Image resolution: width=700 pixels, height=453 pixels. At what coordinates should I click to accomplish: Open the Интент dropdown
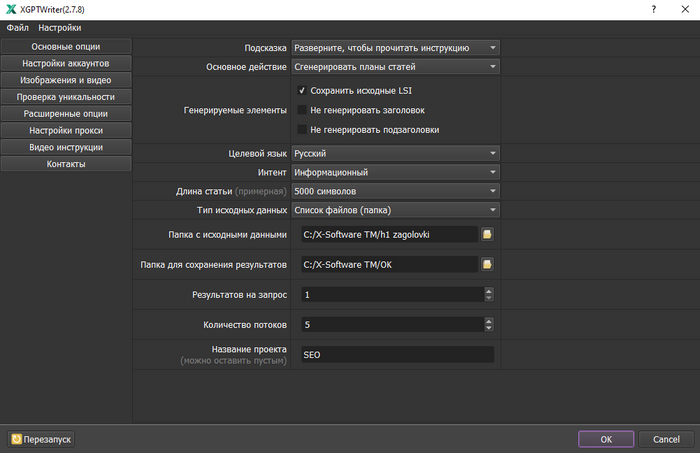395,172
